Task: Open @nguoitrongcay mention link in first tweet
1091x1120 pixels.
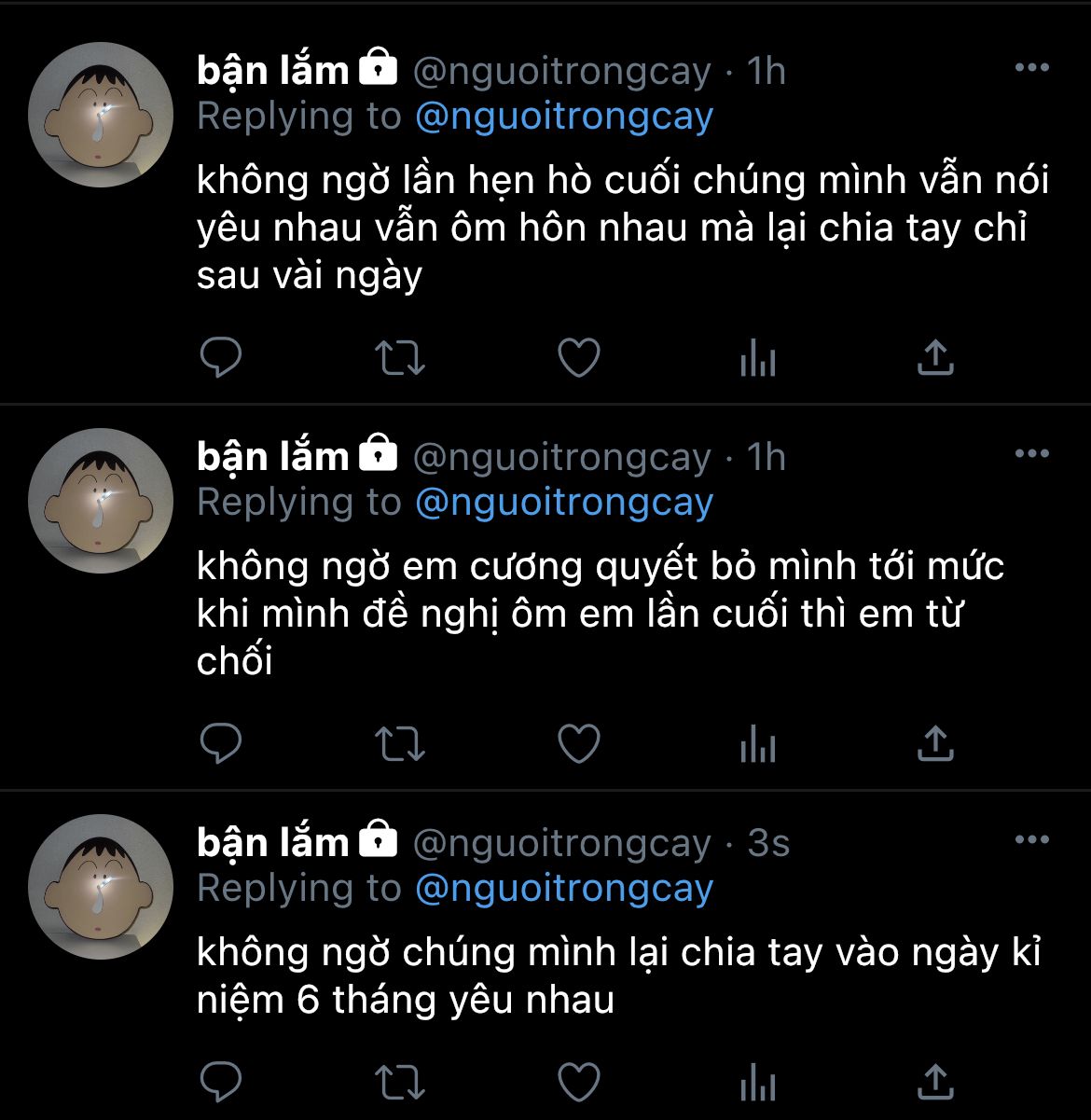Action: 564,118
